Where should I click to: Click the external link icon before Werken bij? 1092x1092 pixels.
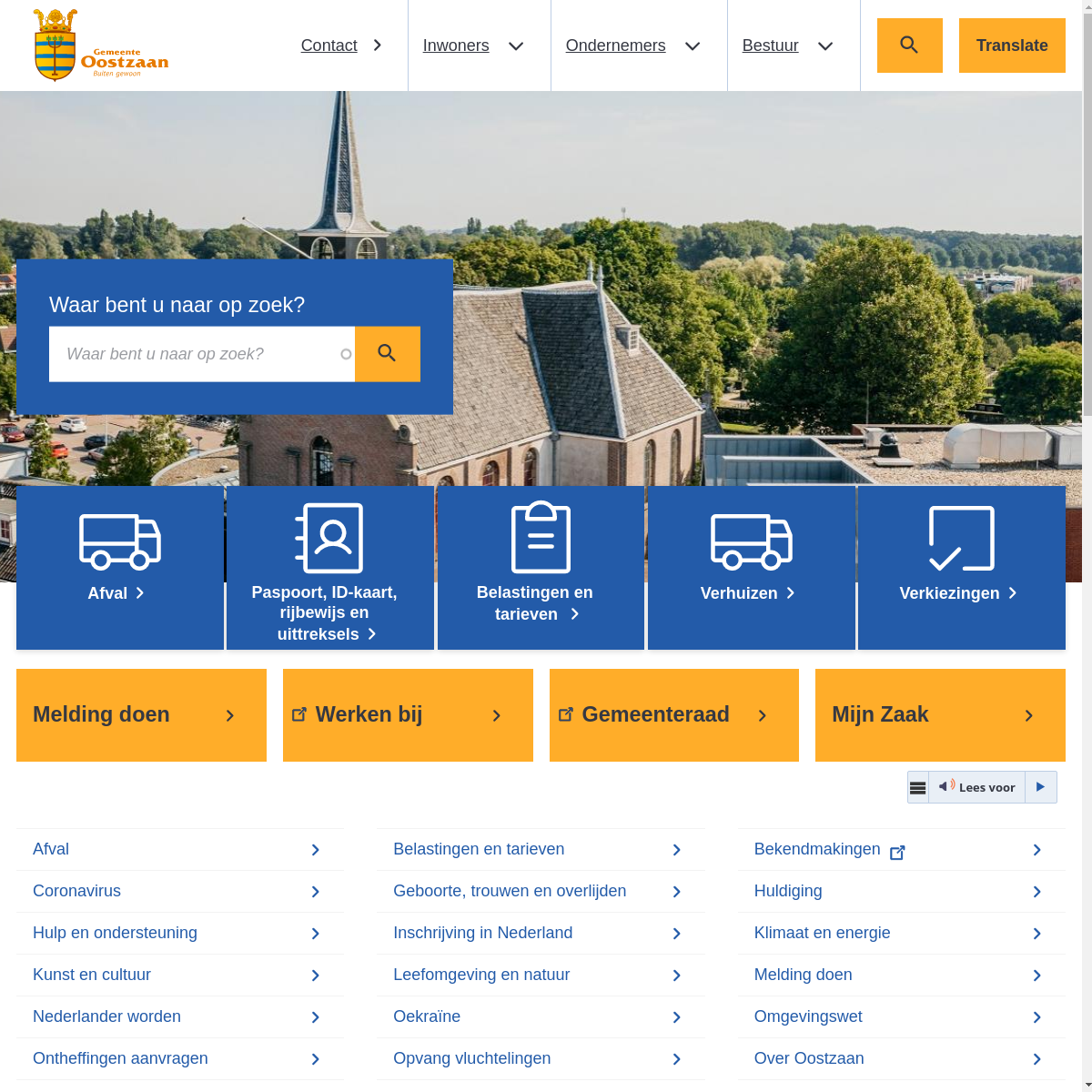click(x=299, y=714)
